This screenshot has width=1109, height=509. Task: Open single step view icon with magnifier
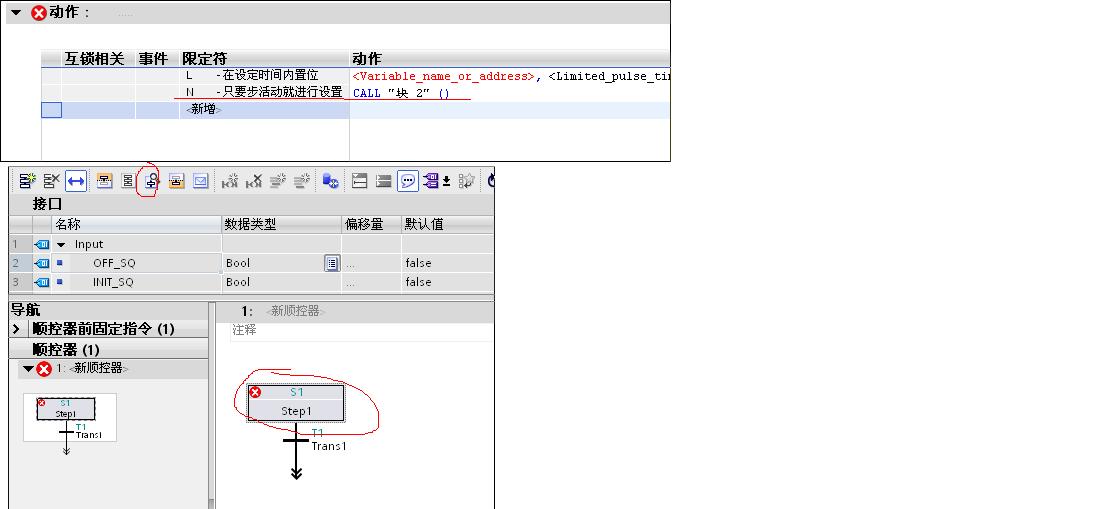(x=151, y=181)
